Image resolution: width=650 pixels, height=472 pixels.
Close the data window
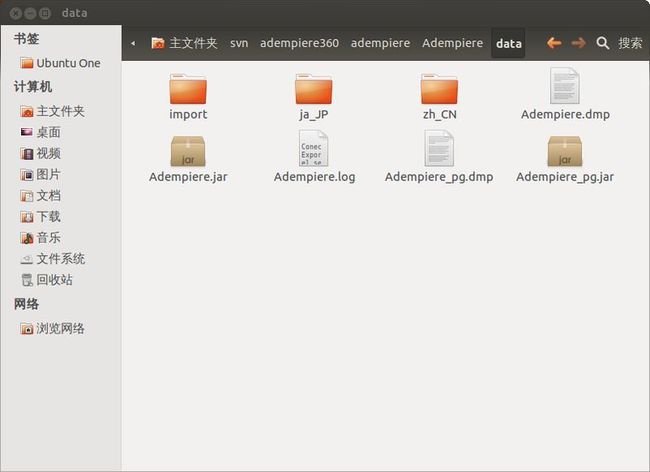15,13
